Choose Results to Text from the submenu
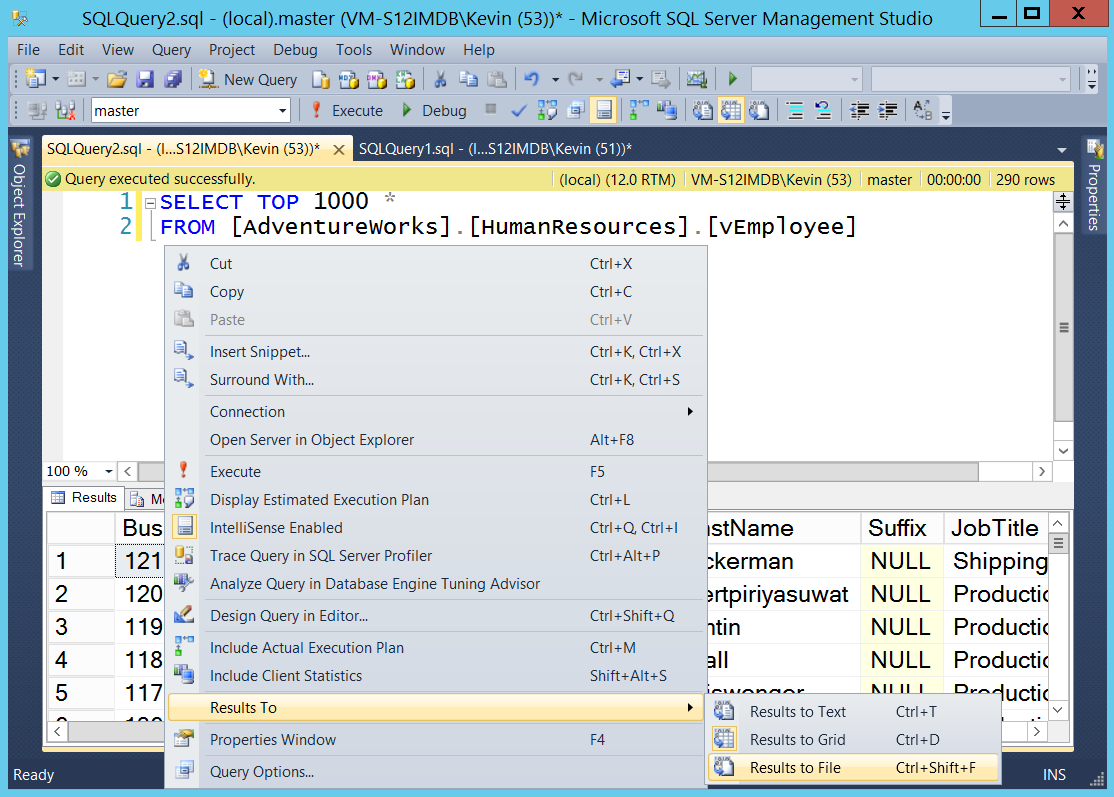This screenshot has width=1114, height=797. pyautogui.click(x=853, y=712)
